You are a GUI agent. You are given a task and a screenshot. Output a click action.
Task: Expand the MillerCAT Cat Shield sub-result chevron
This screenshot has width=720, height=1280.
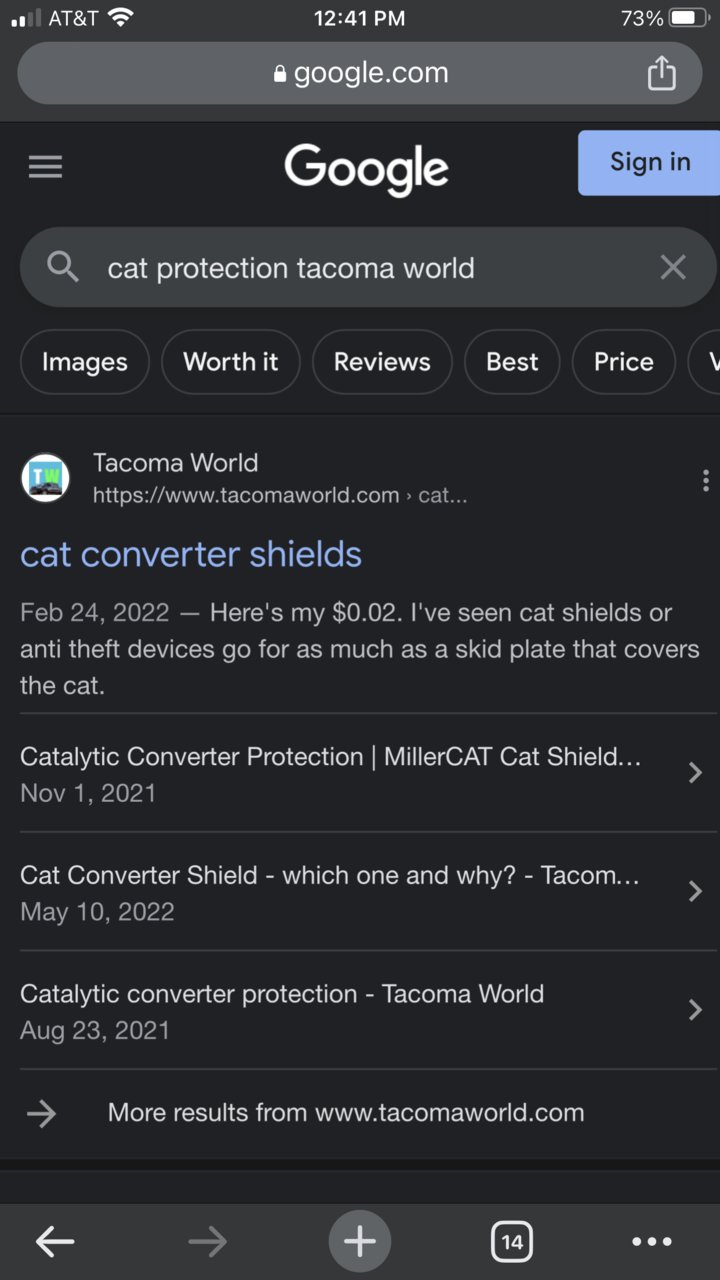pos(695,773)
